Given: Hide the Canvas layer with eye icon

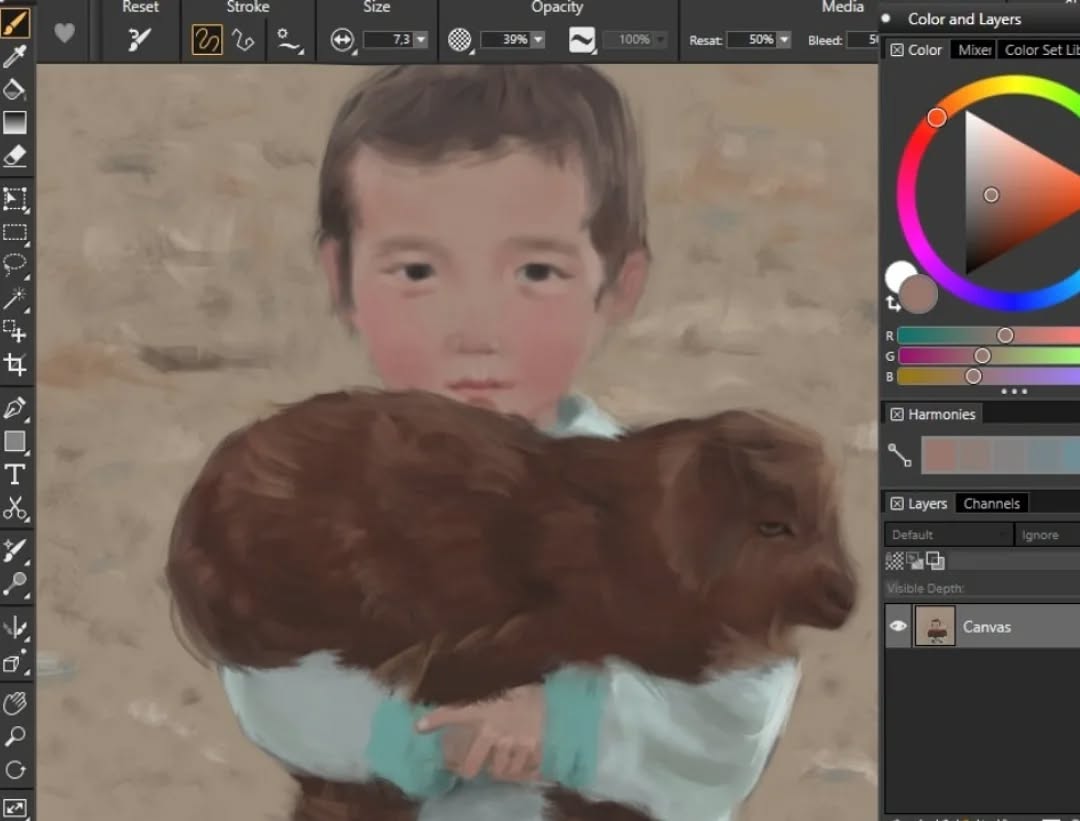Looking at the screenshot, I should [x=898, y=626].
